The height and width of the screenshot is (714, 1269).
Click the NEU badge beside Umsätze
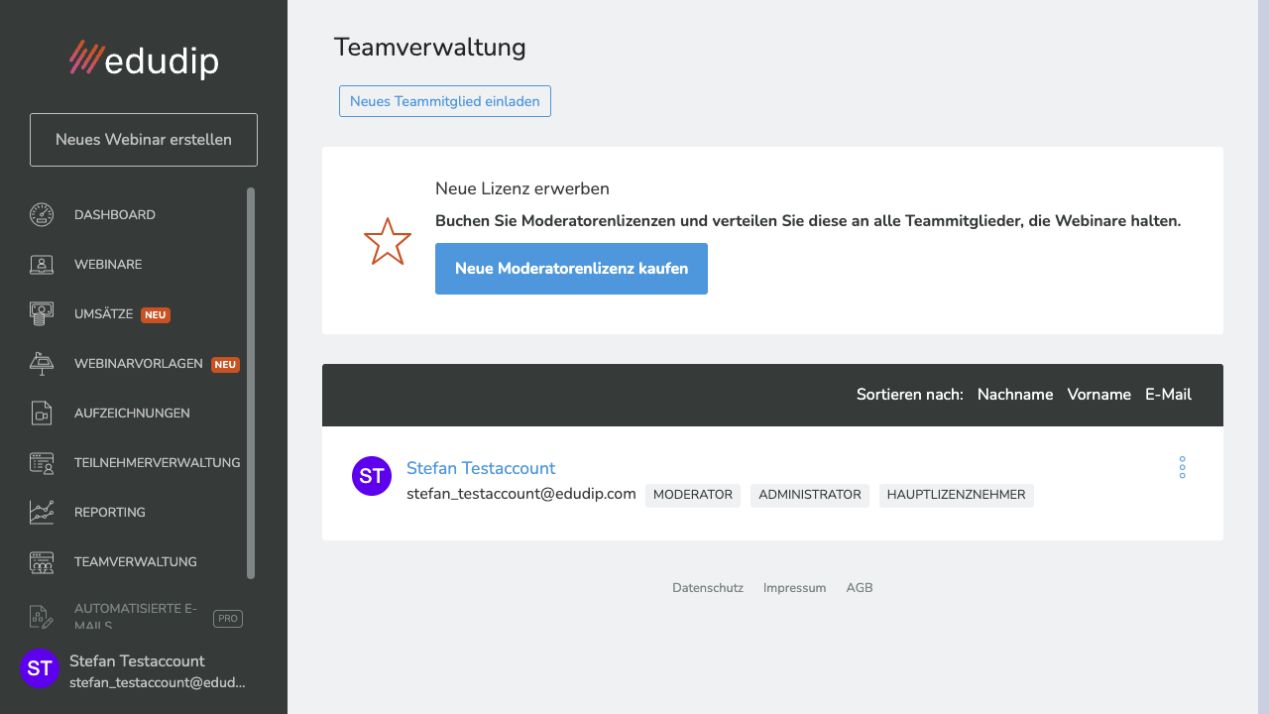(155, 315)
